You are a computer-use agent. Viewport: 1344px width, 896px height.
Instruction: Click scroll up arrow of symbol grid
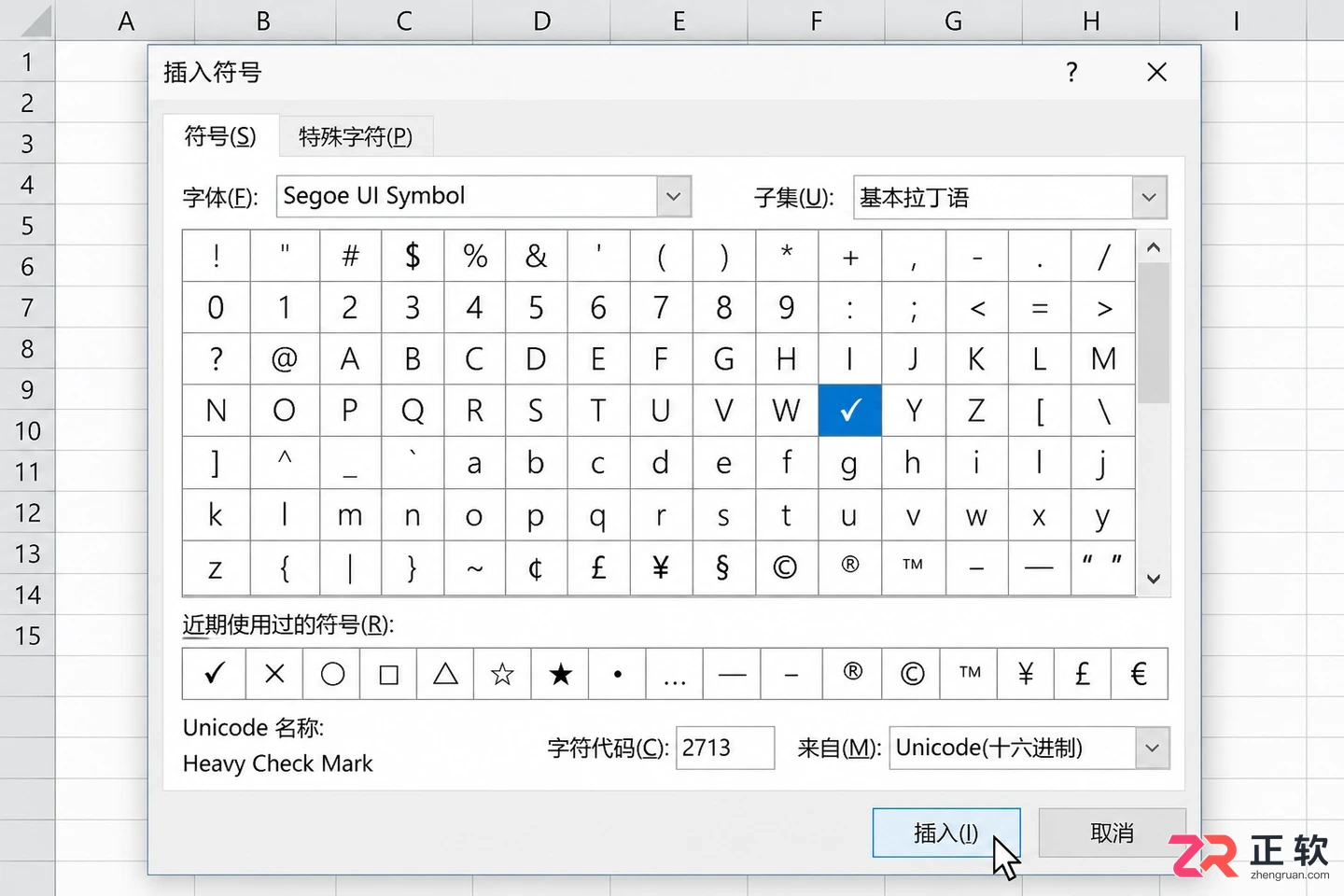click(x=1154, y=247)
